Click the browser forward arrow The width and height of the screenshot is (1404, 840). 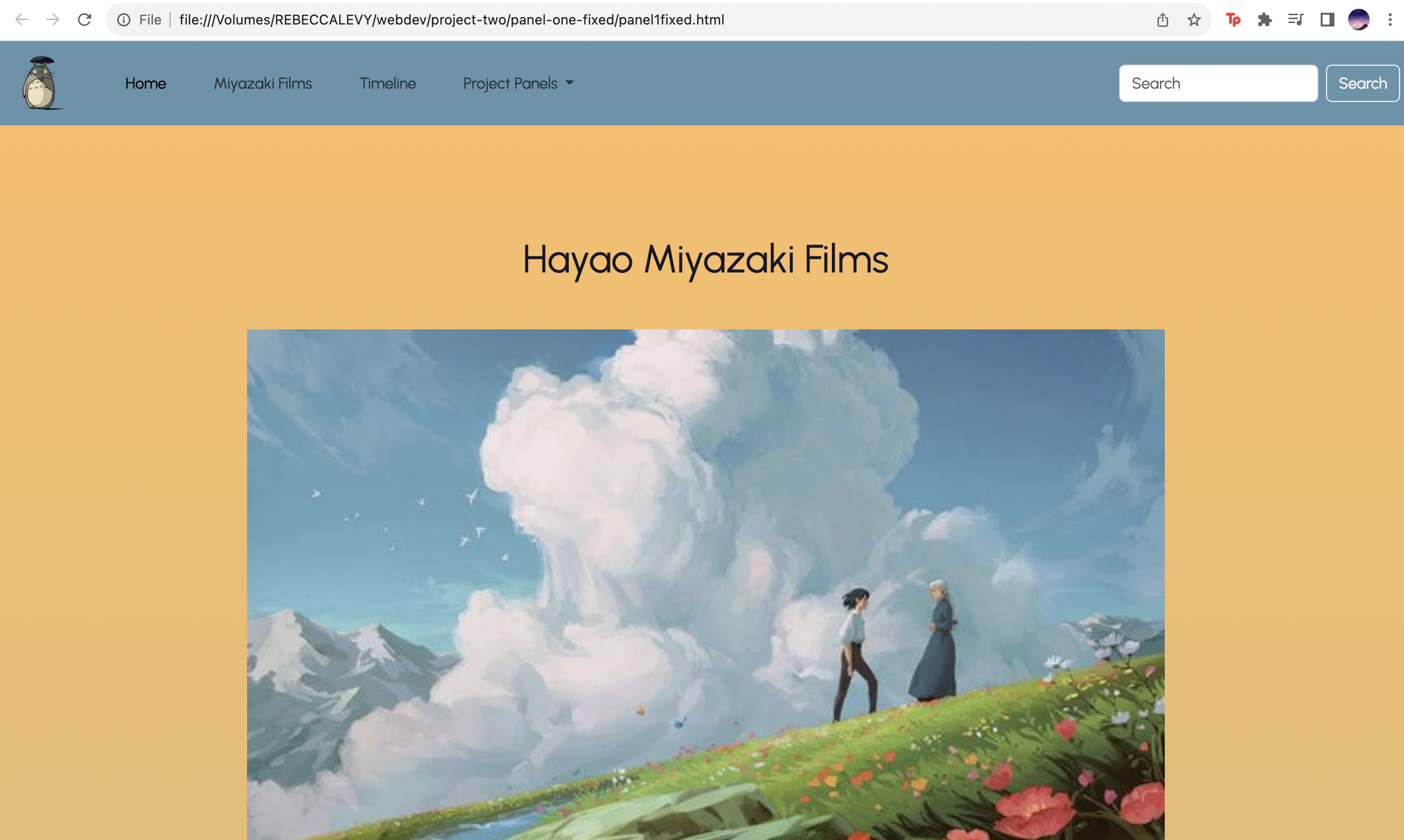(x=52, y=20)
